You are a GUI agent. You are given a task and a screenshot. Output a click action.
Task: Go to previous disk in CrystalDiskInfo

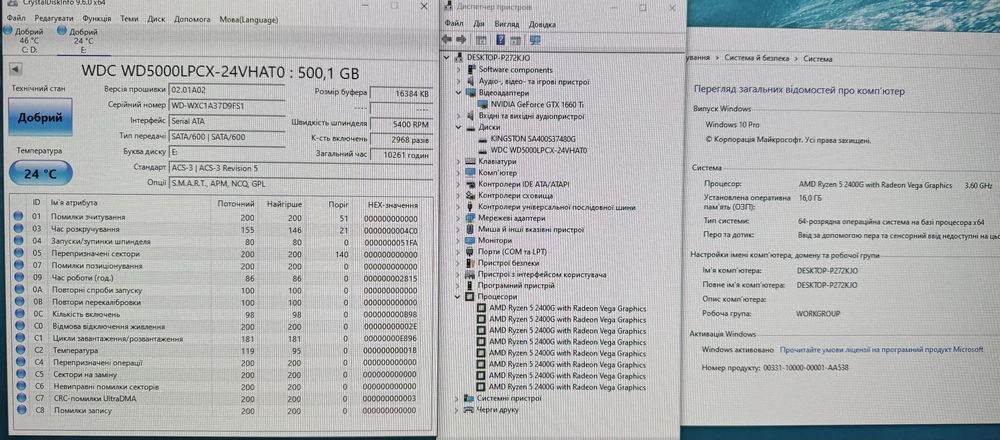[x=17, y=70]
